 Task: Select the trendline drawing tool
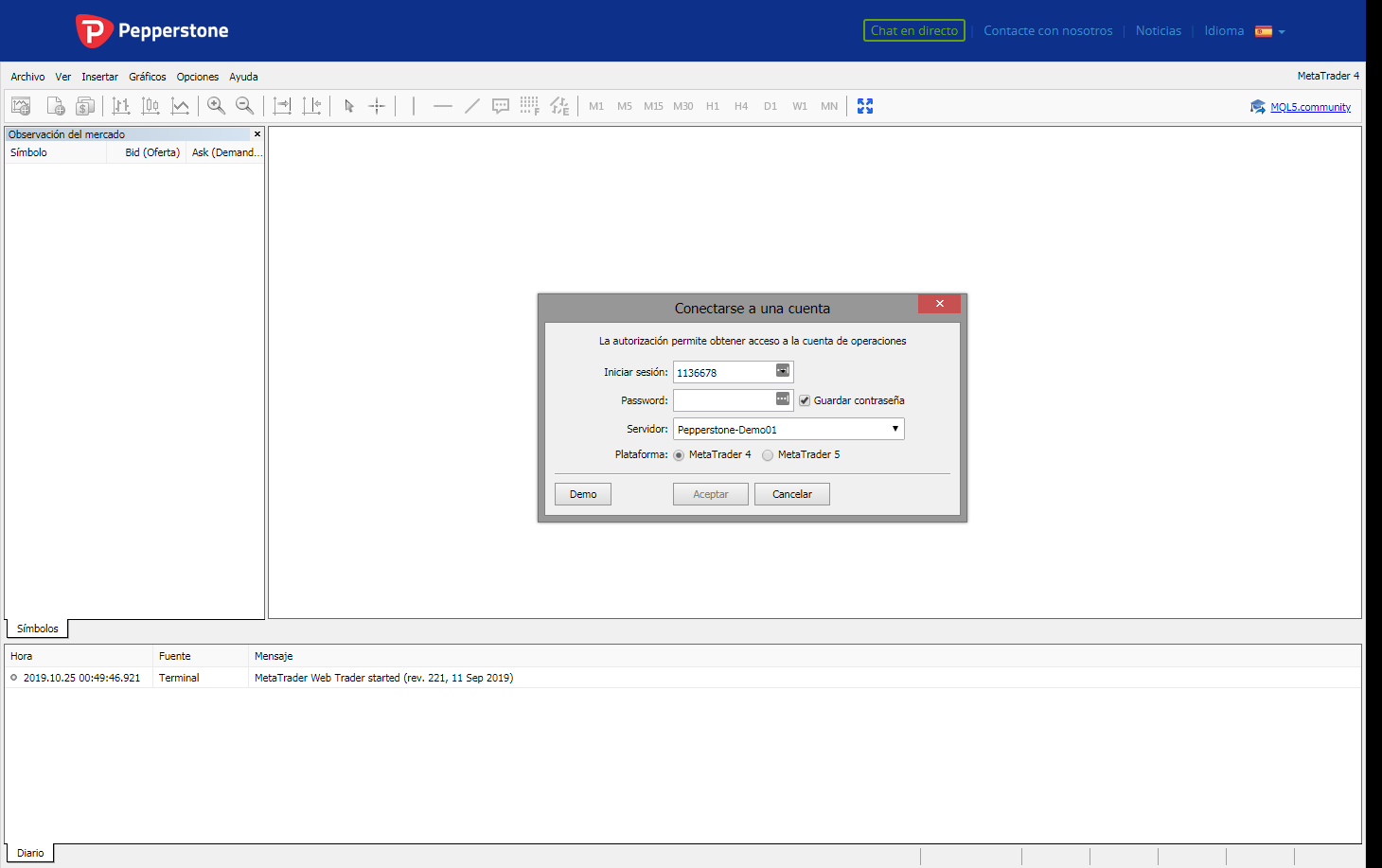coord(472,106)
